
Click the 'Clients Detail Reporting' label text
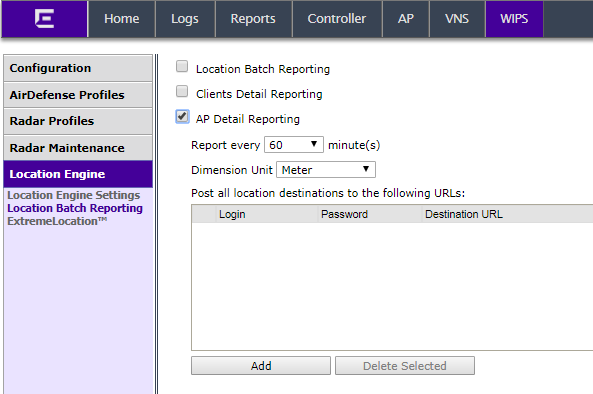[x=259, y=94]
